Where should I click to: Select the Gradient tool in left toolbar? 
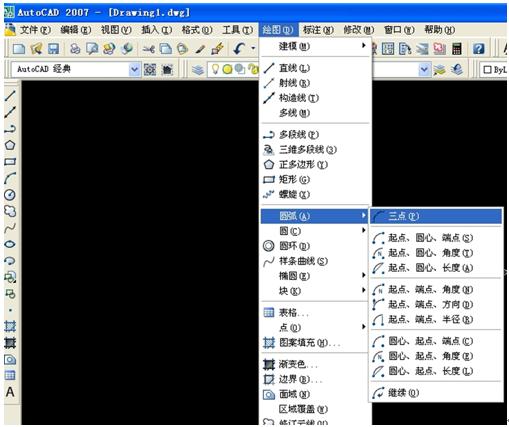[x=10, y=343]
